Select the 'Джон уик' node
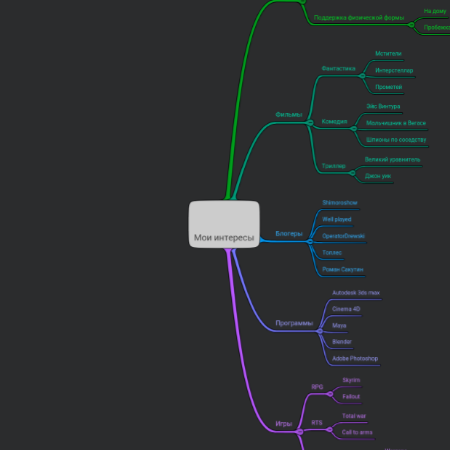450x450 pixels. coord(378,176)
